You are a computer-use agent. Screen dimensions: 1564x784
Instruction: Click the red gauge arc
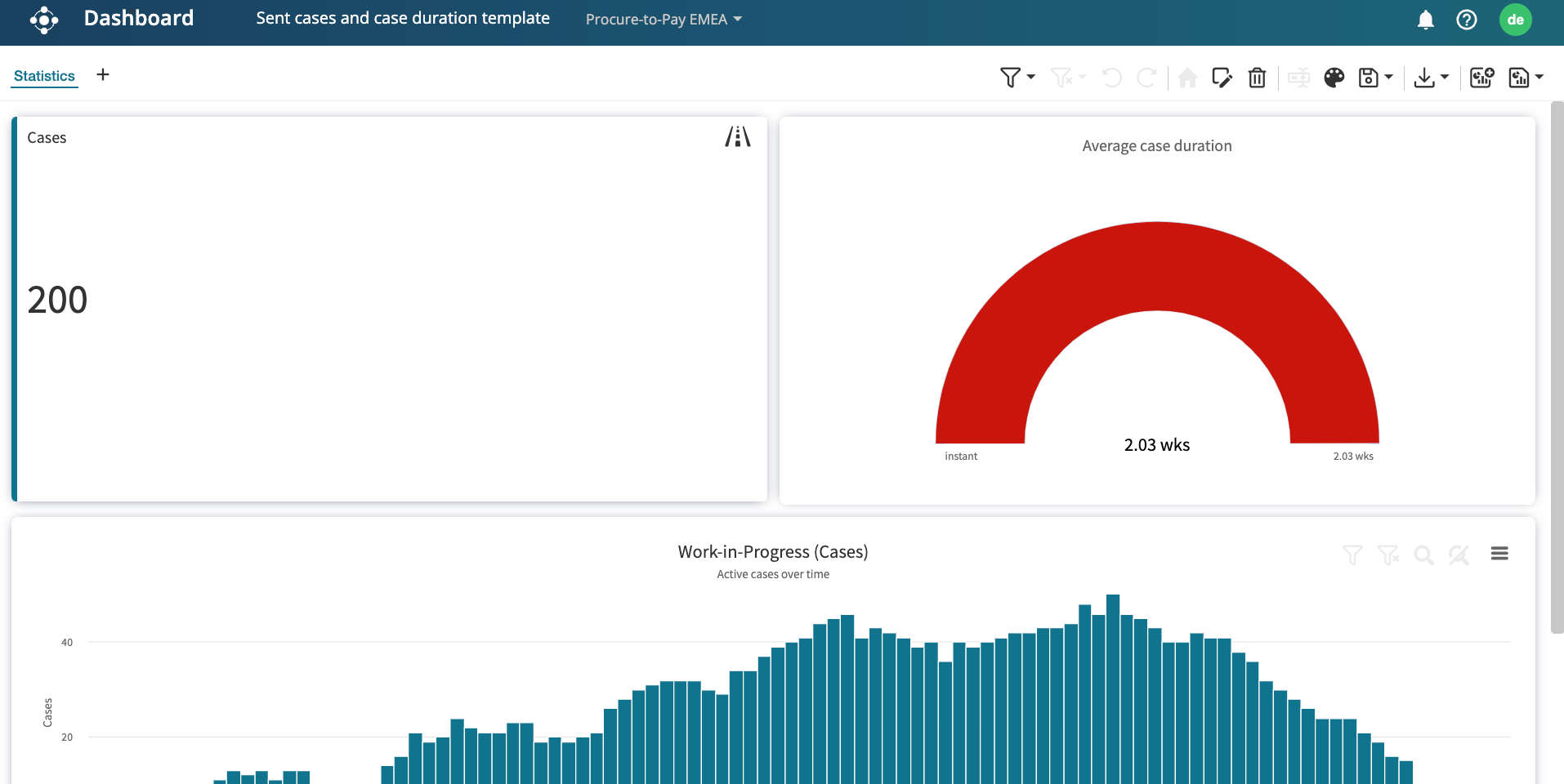(1157, 265)
